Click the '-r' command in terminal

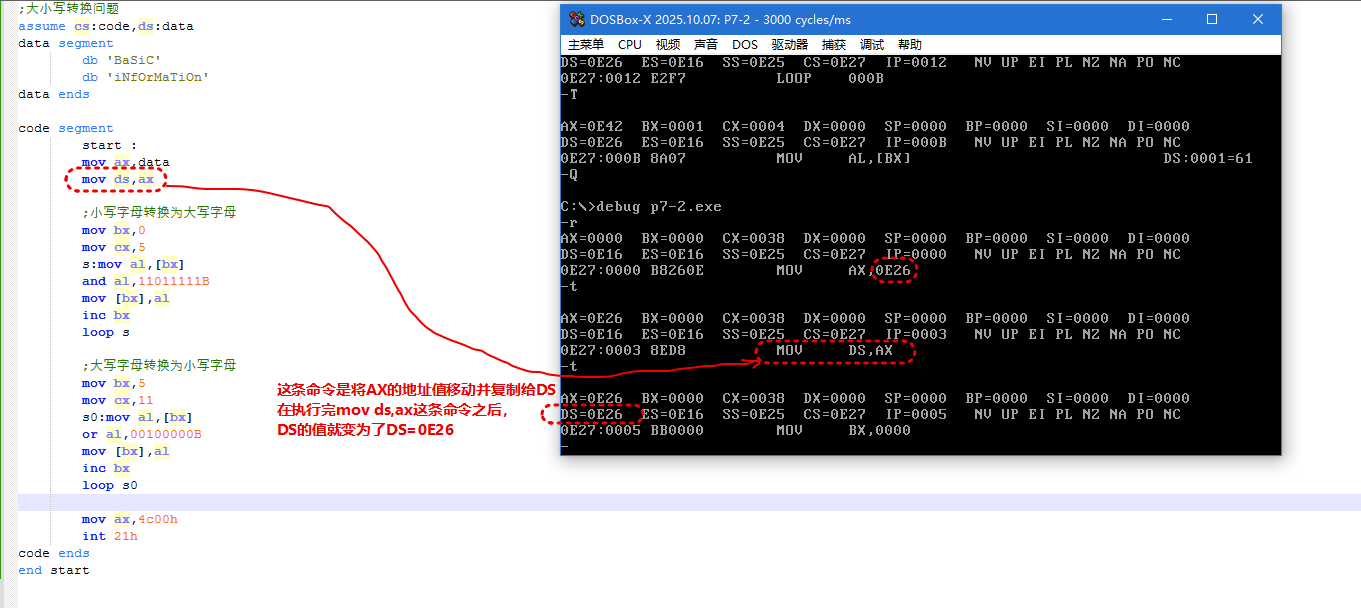(569, 222)
